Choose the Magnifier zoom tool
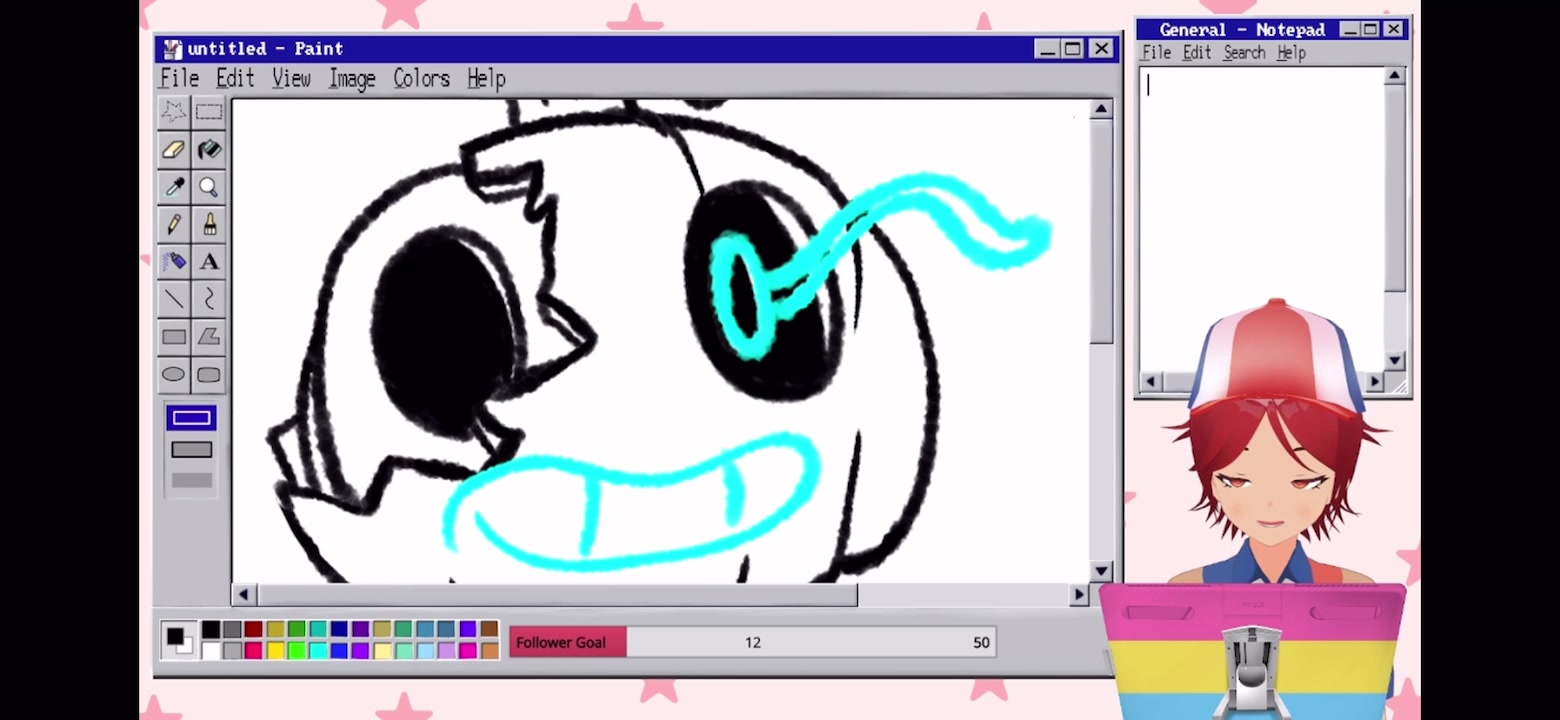Viewport: 1560px width, 720px height. click(x=209, y=187)
